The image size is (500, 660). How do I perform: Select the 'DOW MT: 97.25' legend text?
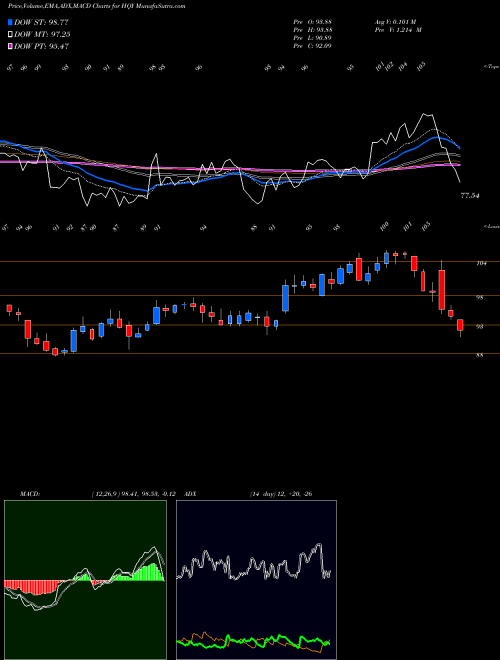42,35
